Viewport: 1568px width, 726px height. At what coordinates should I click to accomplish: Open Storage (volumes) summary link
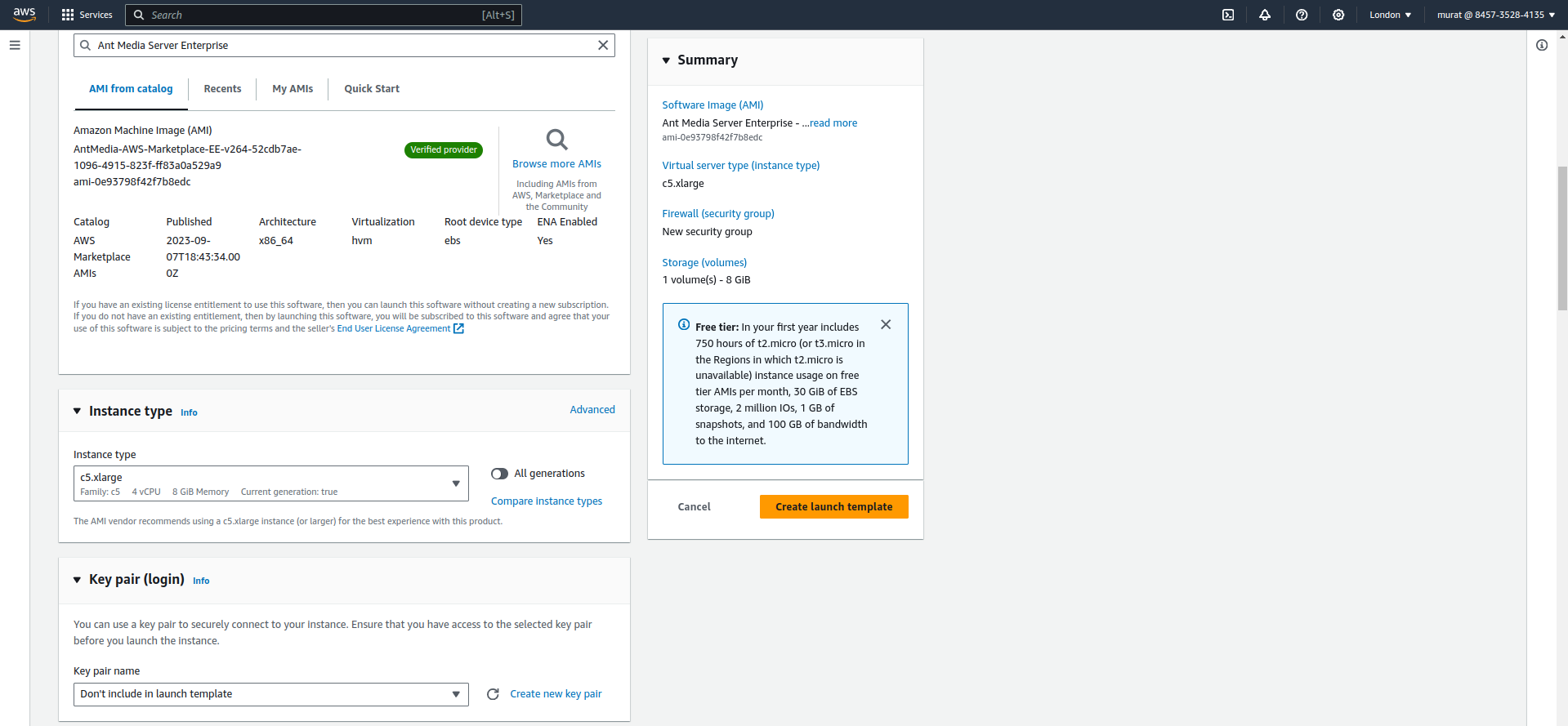[x=704, y=263]
